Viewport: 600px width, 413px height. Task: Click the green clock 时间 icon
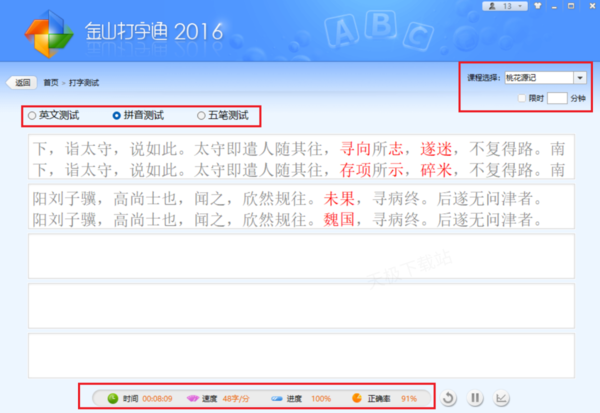click(x=112, y=398)
